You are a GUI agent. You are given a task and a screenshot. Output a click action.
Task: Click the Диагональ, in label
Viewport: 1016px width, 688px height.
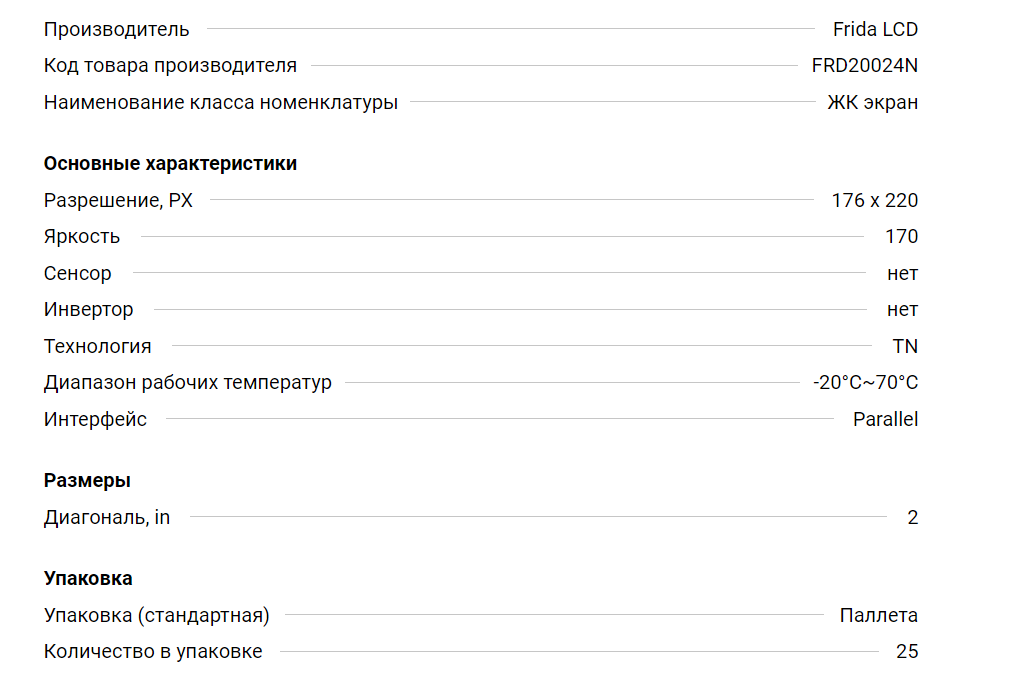[107, 518]
